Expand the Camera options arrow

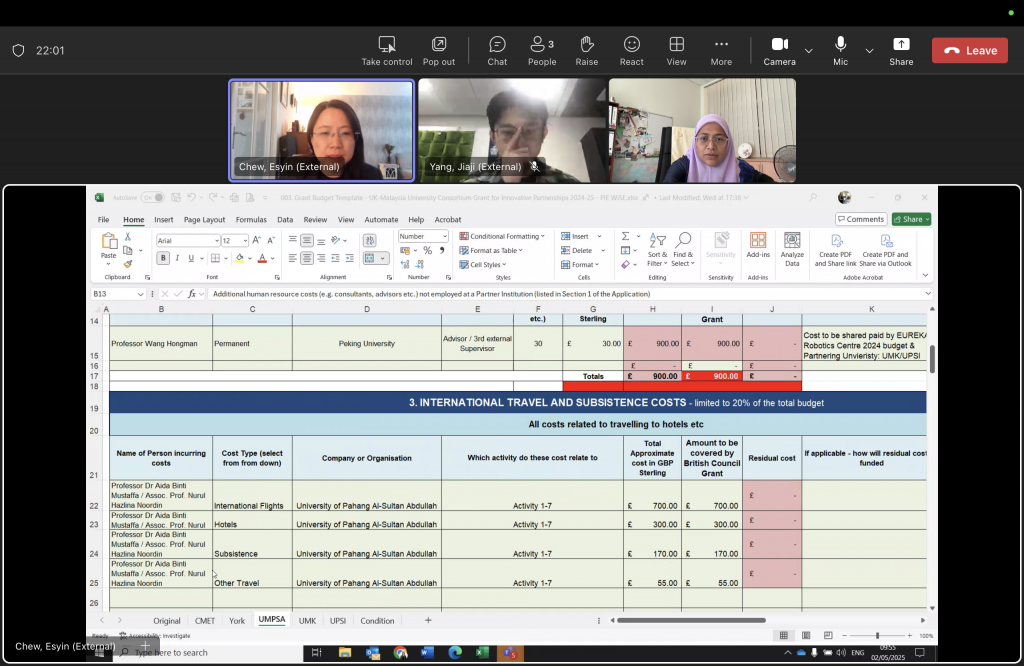808,51
